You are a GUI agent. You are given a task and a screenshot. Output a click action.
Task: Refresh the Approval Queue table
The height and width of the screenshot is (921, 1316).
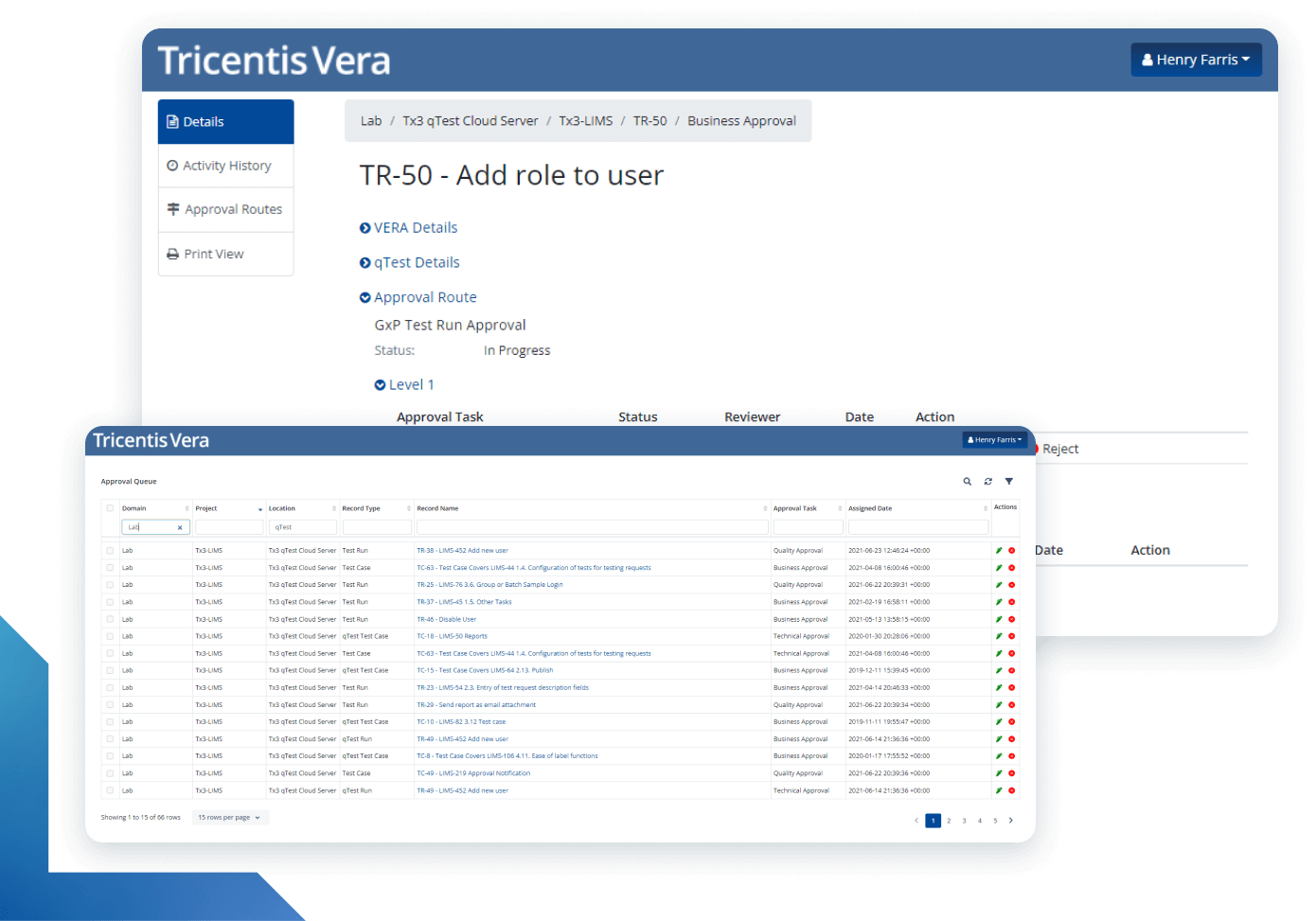coord(987,481)
